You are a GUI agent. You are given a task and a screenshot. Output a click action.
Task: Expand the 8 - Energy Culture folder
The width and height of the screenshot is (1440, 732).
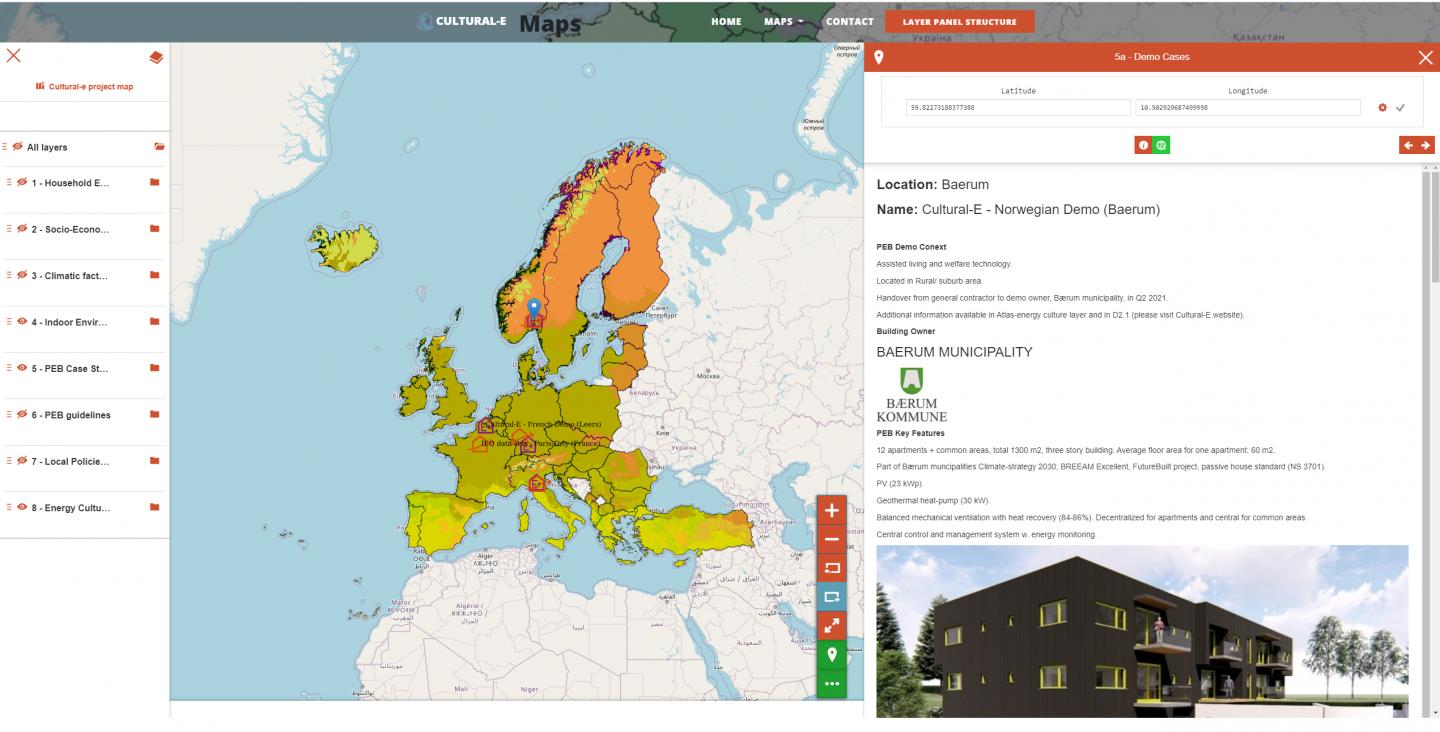pos(154,507)
